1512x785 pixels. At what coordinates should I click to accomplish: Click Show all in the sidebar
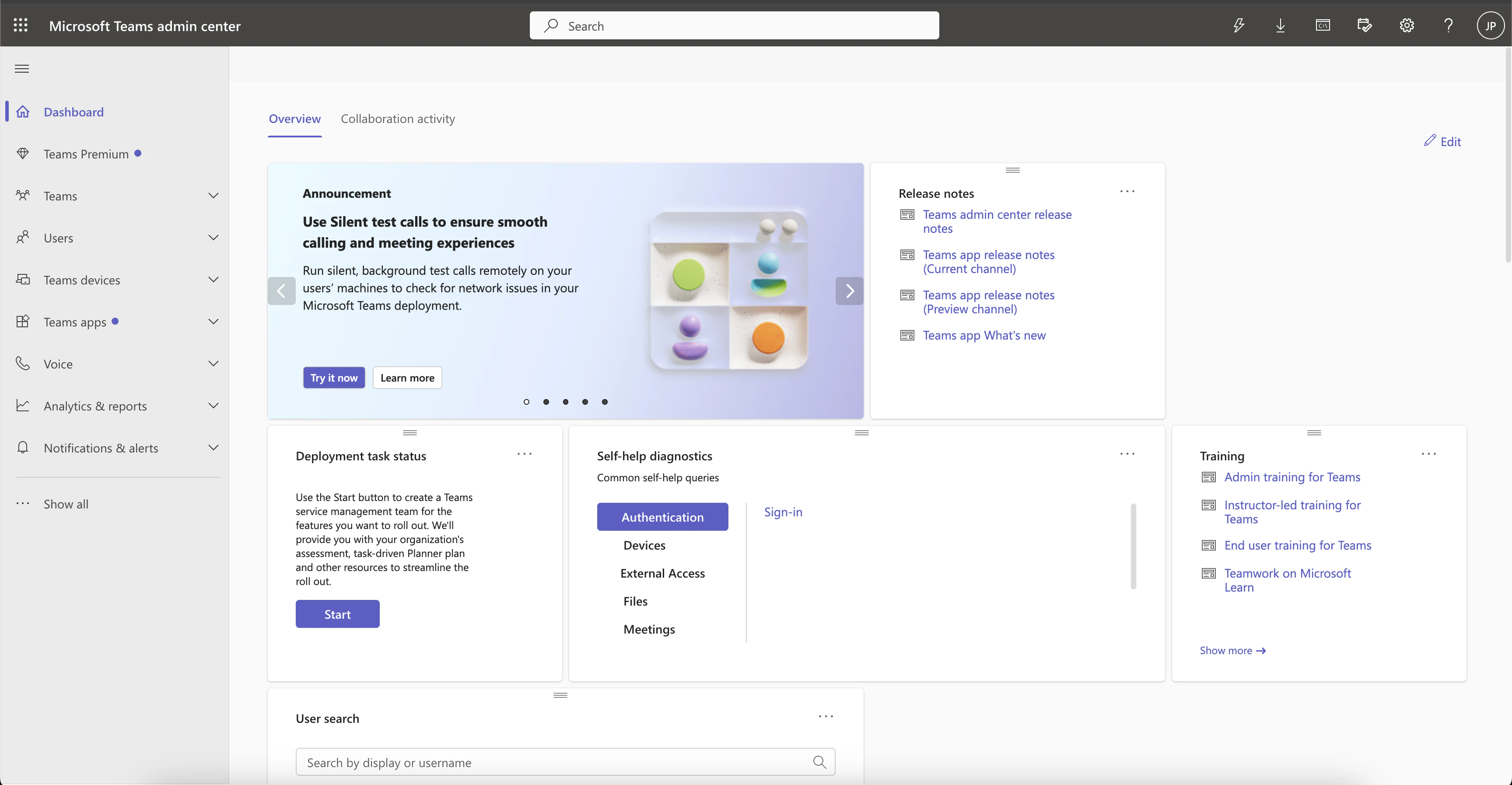click(66, 504)
